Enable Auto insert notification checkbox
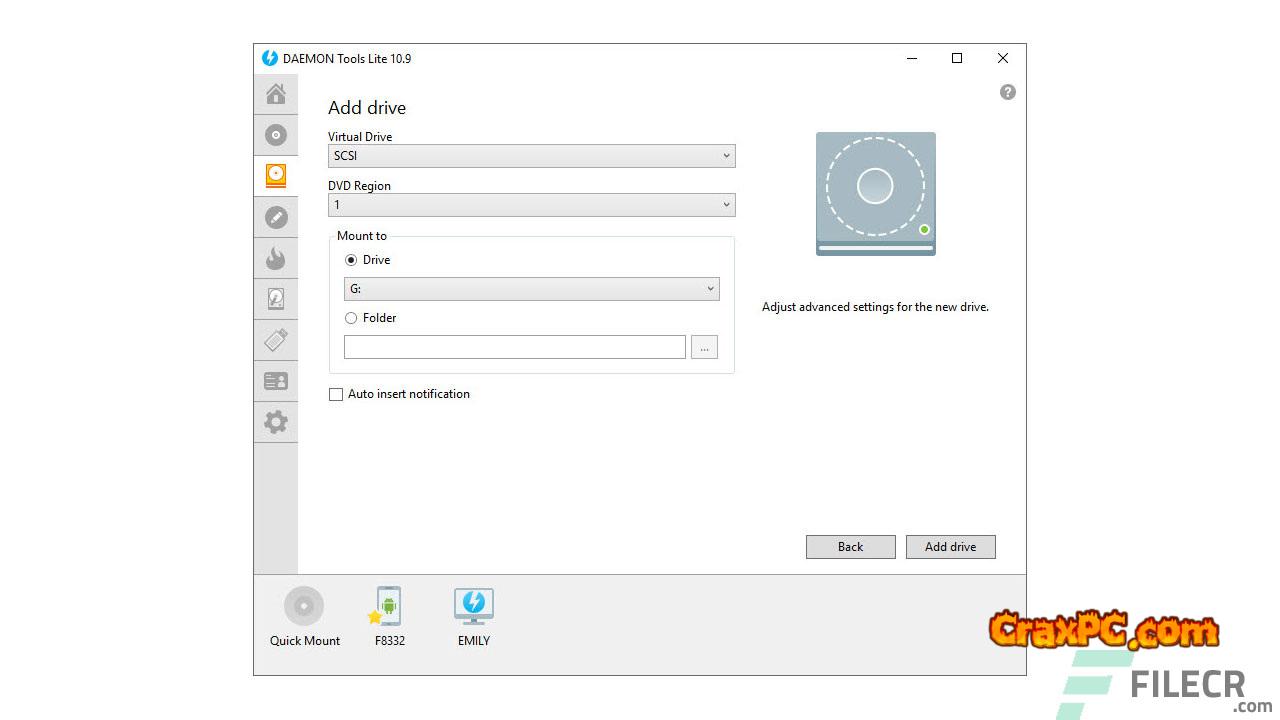 [x=336, y=394]
